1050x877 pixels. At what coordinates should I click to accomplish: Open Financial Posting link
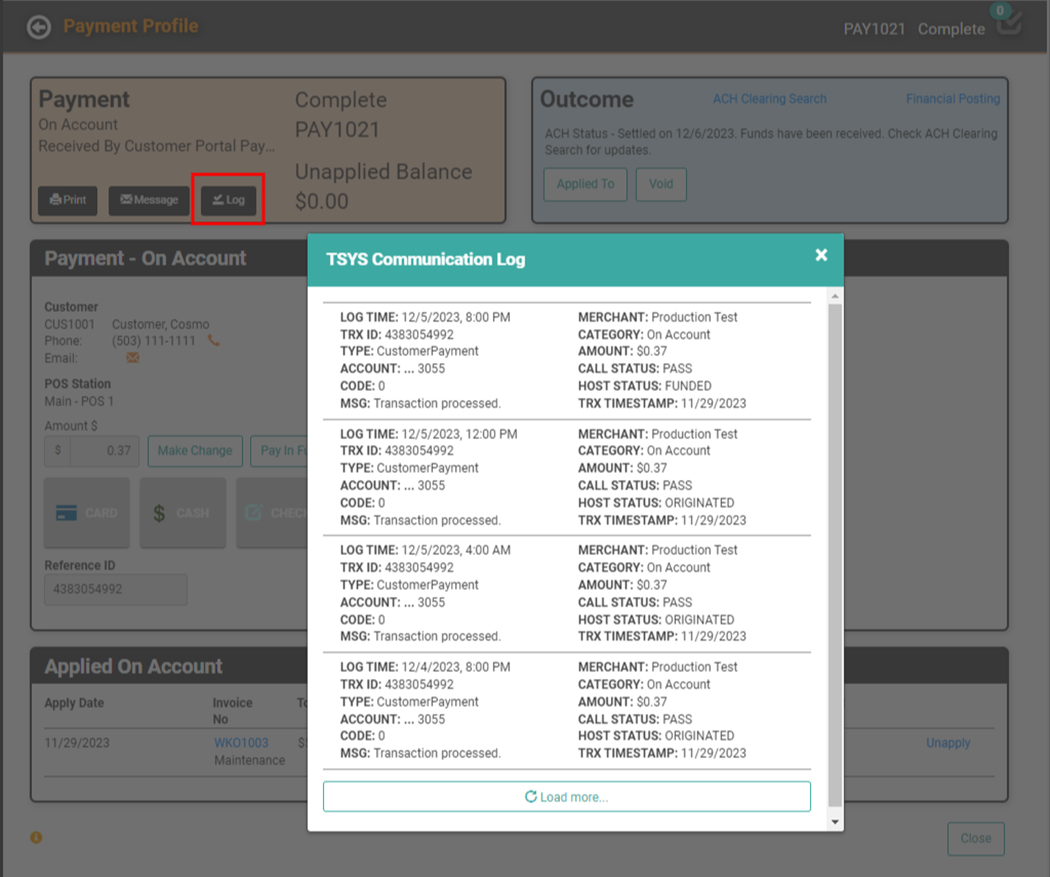tap(953, 99)
